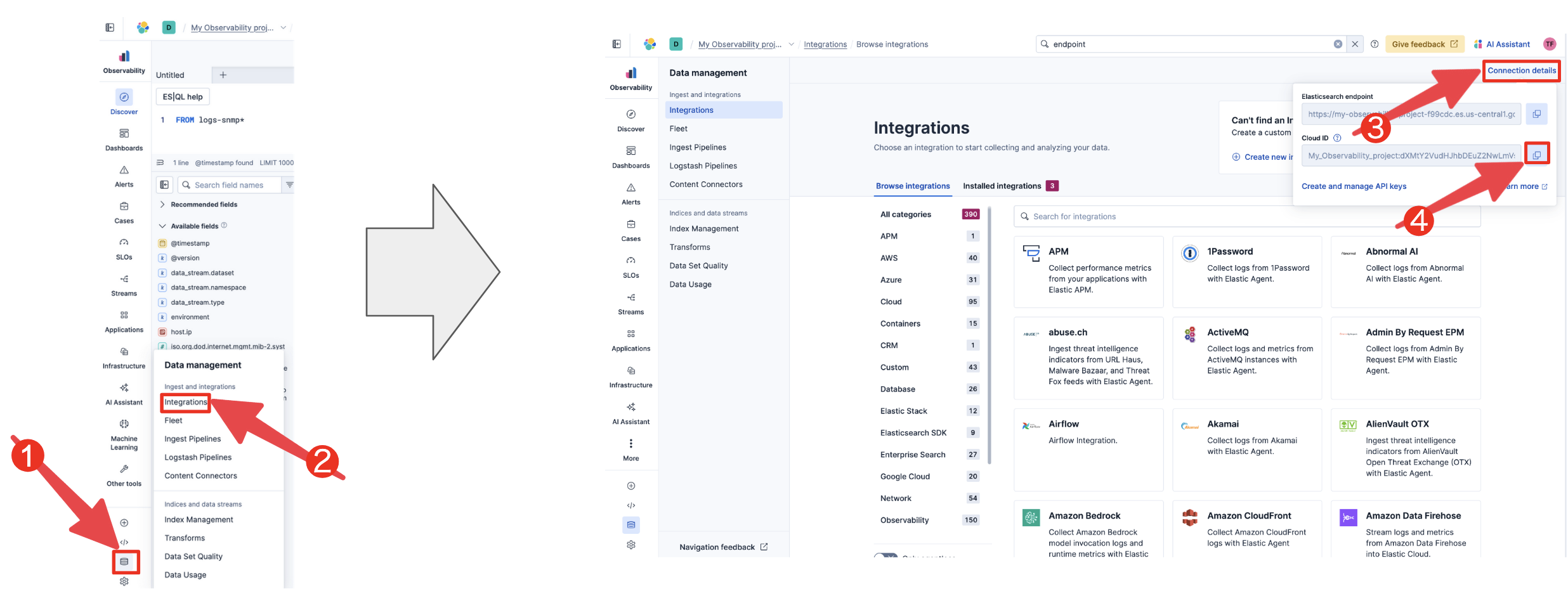This screenshot has width=1568, height=596.
Task: Click the category list scrollbar
Action: 989,336
